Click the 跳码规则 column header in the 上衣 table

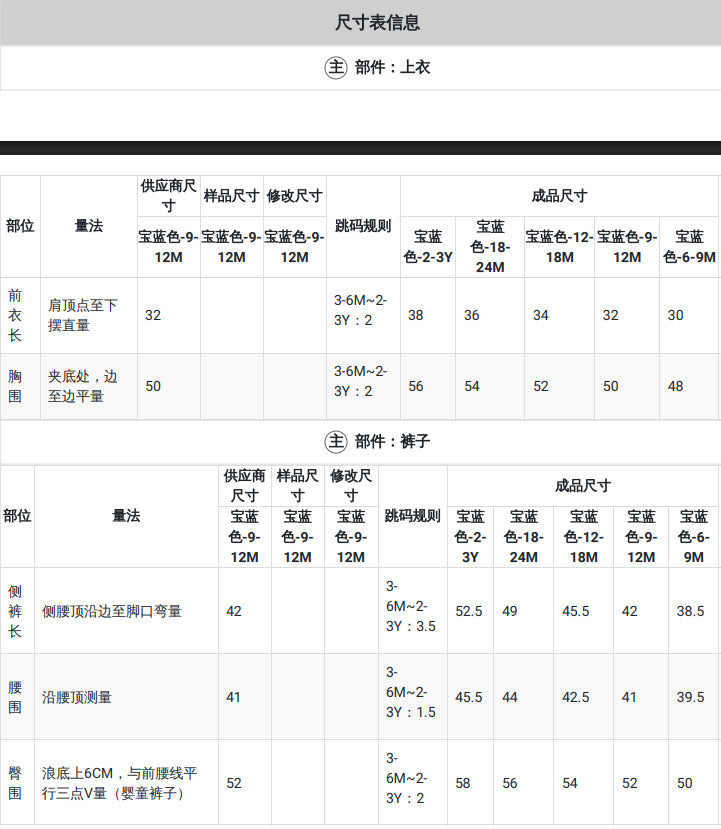tap(363, 226)
